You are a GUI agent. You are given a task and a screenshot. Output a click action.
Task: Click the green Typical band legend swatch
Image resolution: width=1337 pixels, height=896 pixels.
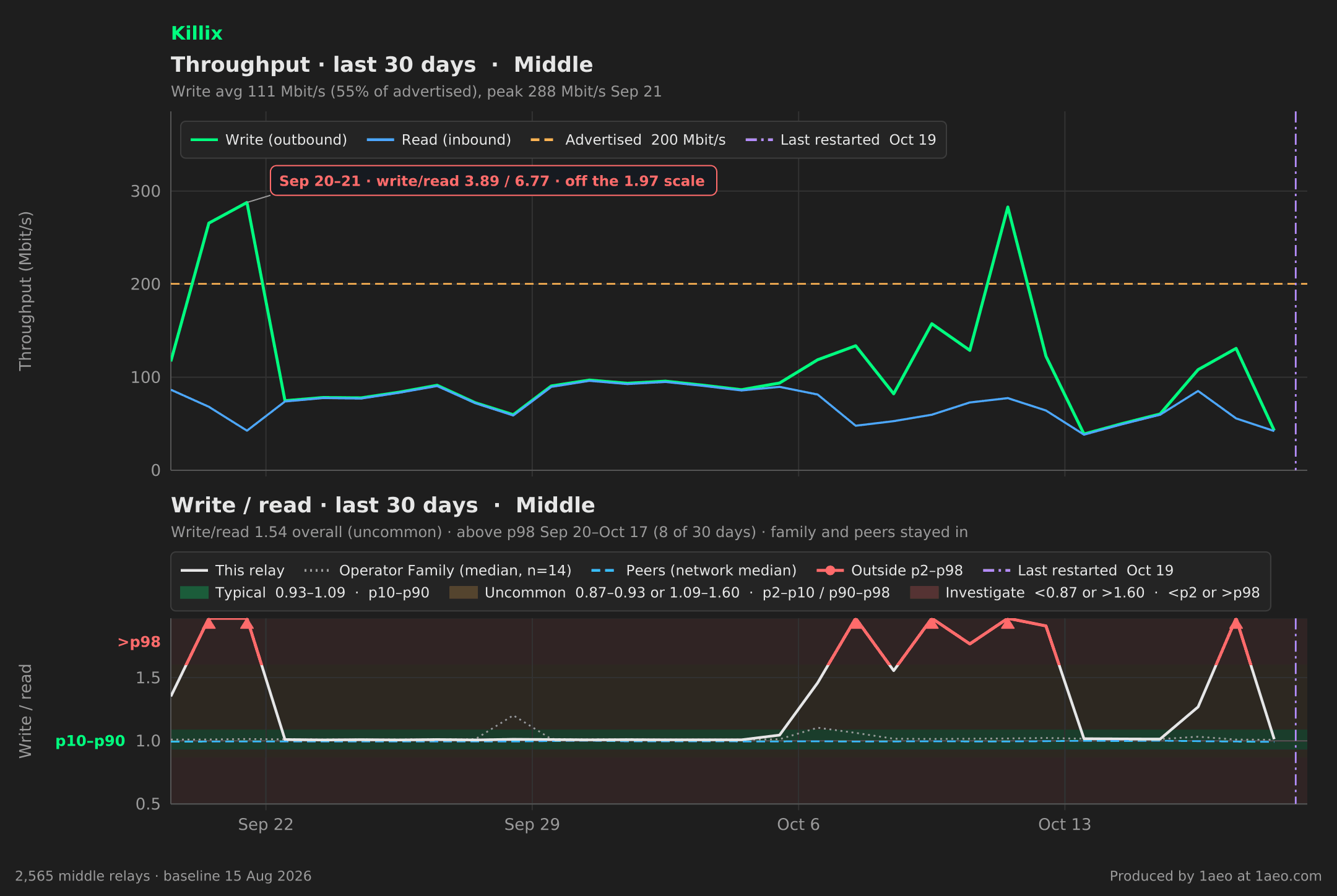click(x=194, y=593)
